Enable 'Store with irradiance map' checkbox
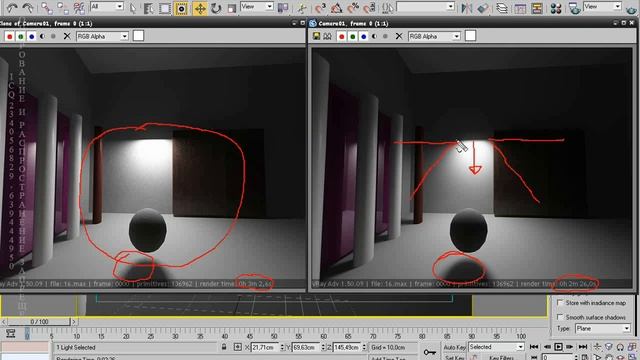640x360 pixels. click(560, 302)
